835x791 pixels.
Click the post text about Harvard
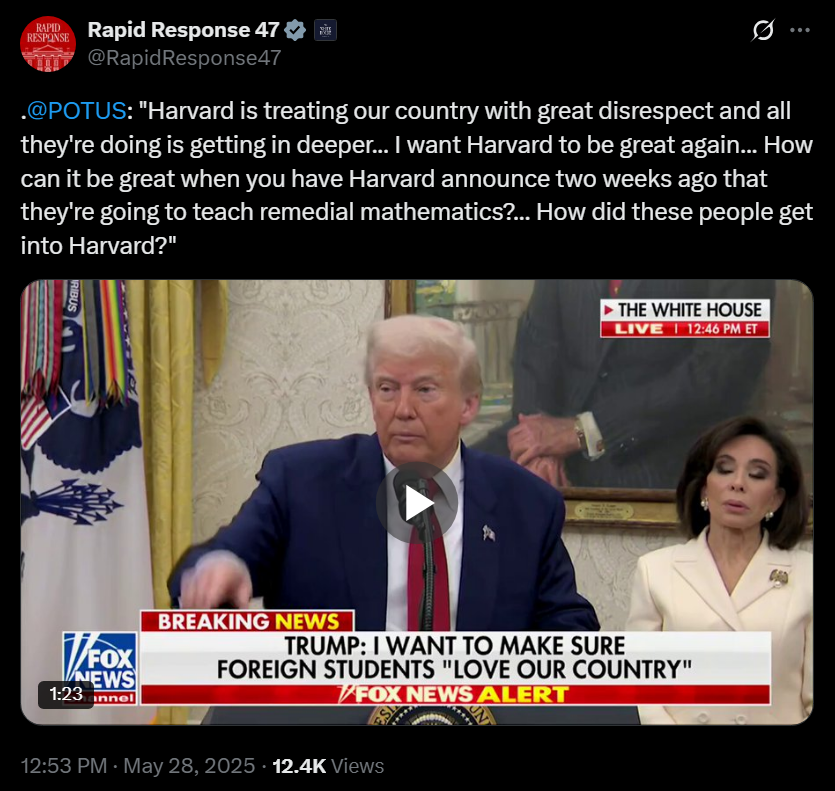417,178
